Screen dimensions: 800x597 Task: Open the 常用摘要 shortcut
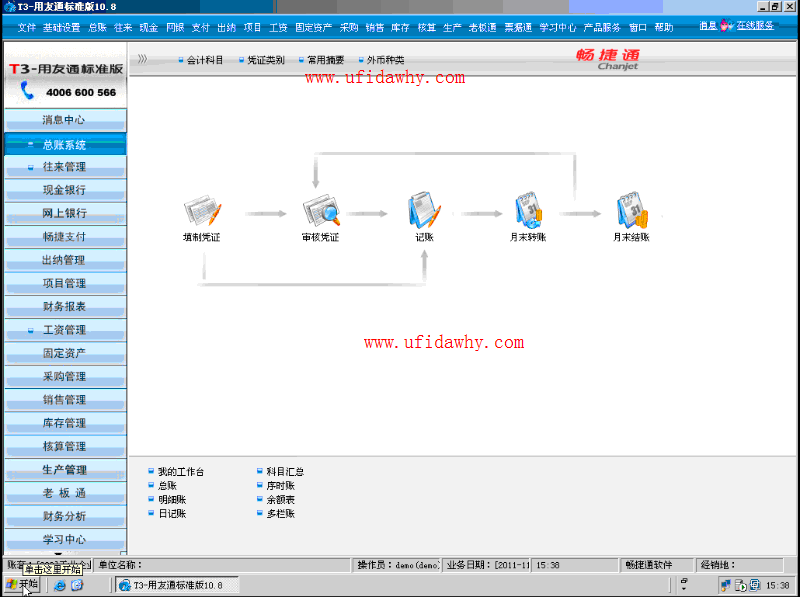click(x=326, y=60)
